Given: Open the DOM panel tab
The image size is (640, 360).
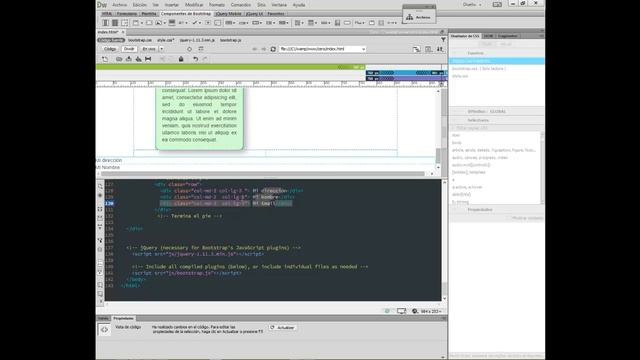Looking at the screenshot, I should [489, 36].
